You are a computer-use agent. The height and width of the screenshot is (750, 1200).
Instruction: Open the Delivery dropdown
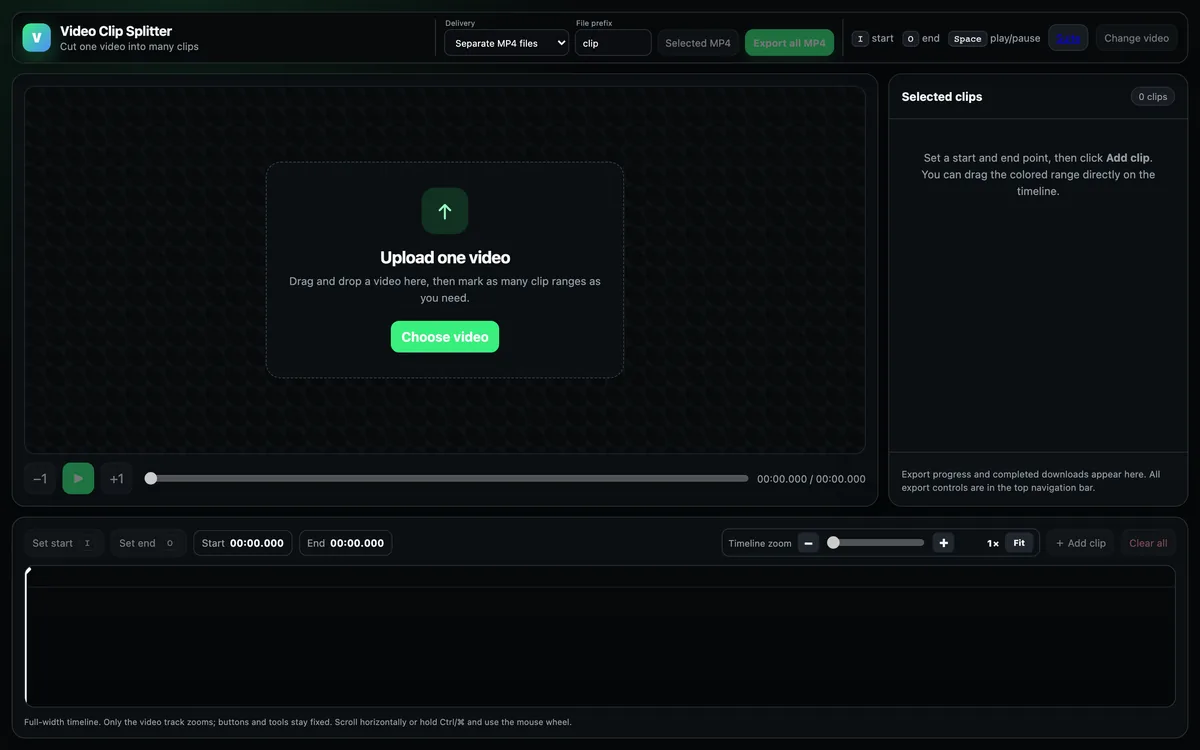tap(507, 43)
